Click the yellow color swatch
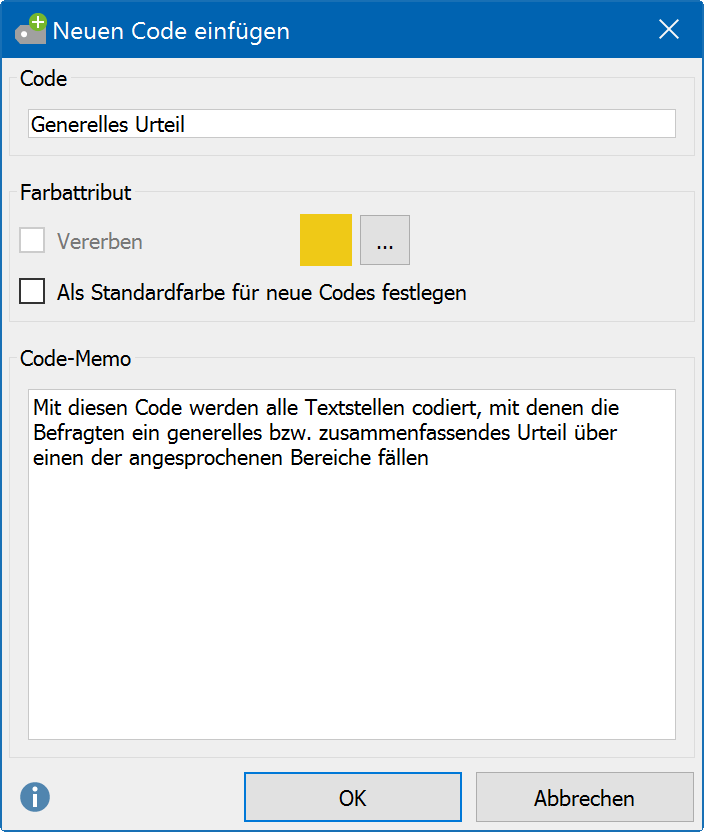The image size is (704, 832). coord(326,240)
